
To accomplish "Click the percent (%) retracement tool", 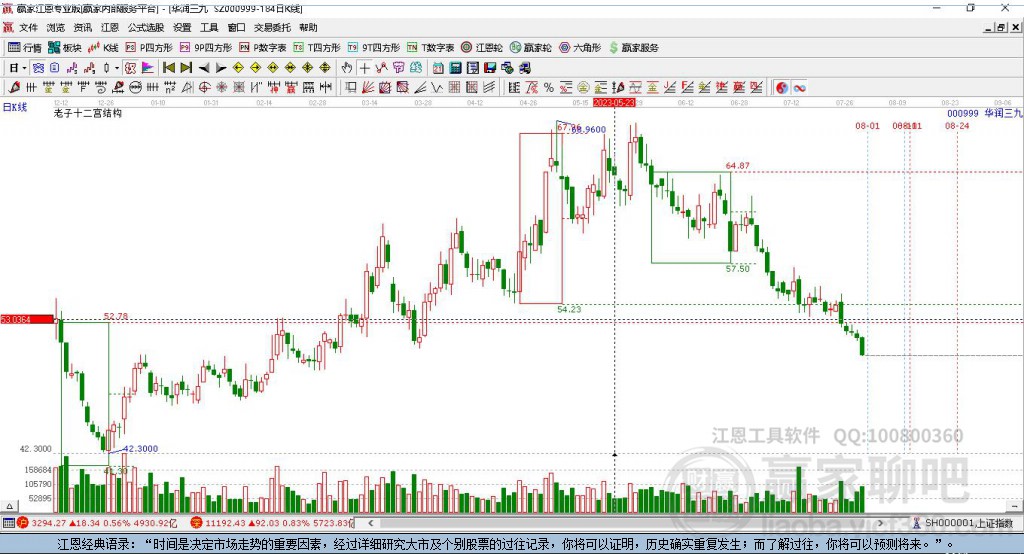I will point(549,88).
